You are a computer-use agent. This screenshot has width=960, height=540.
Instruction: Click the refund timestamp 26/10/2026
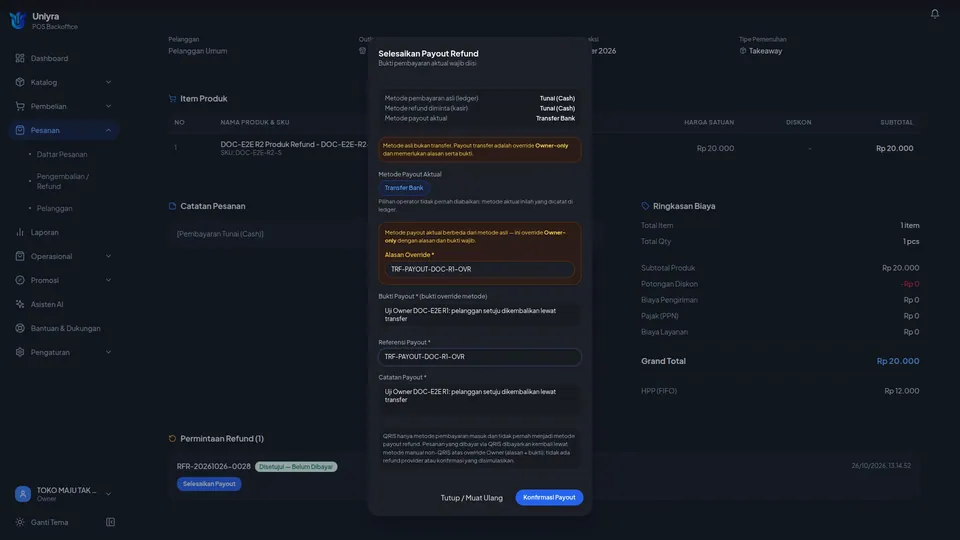[881, 466]
